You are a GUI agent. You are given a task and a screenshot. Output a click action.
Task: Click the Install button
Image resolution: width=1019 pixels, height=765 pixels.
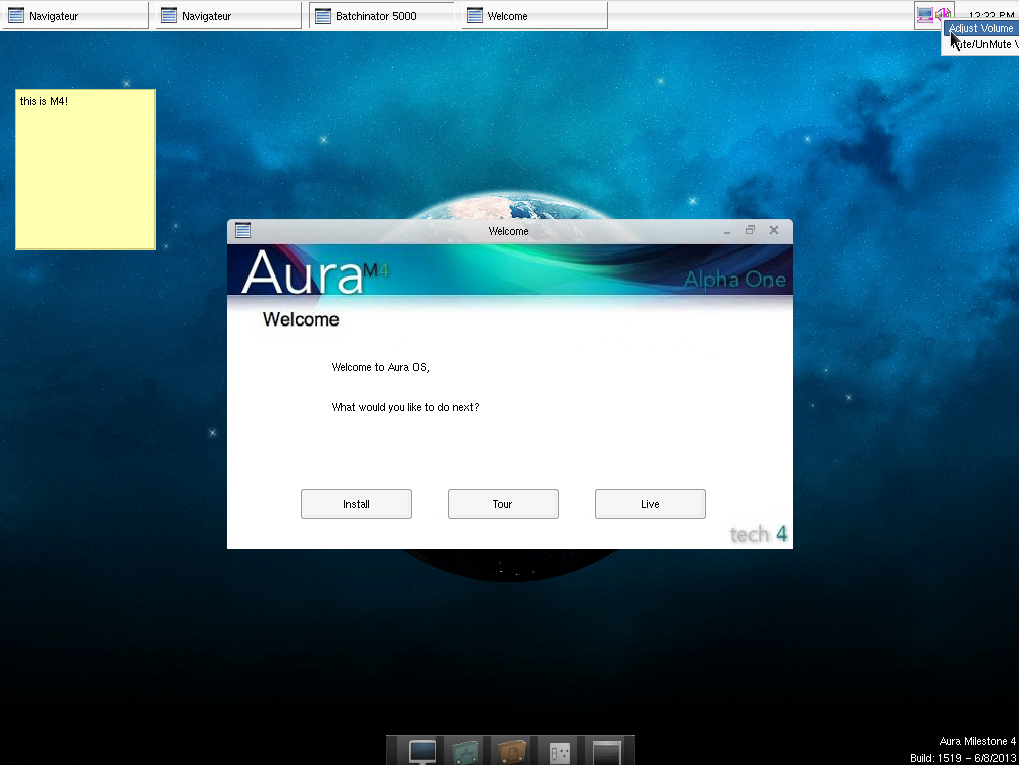click(x=356, y=503)
